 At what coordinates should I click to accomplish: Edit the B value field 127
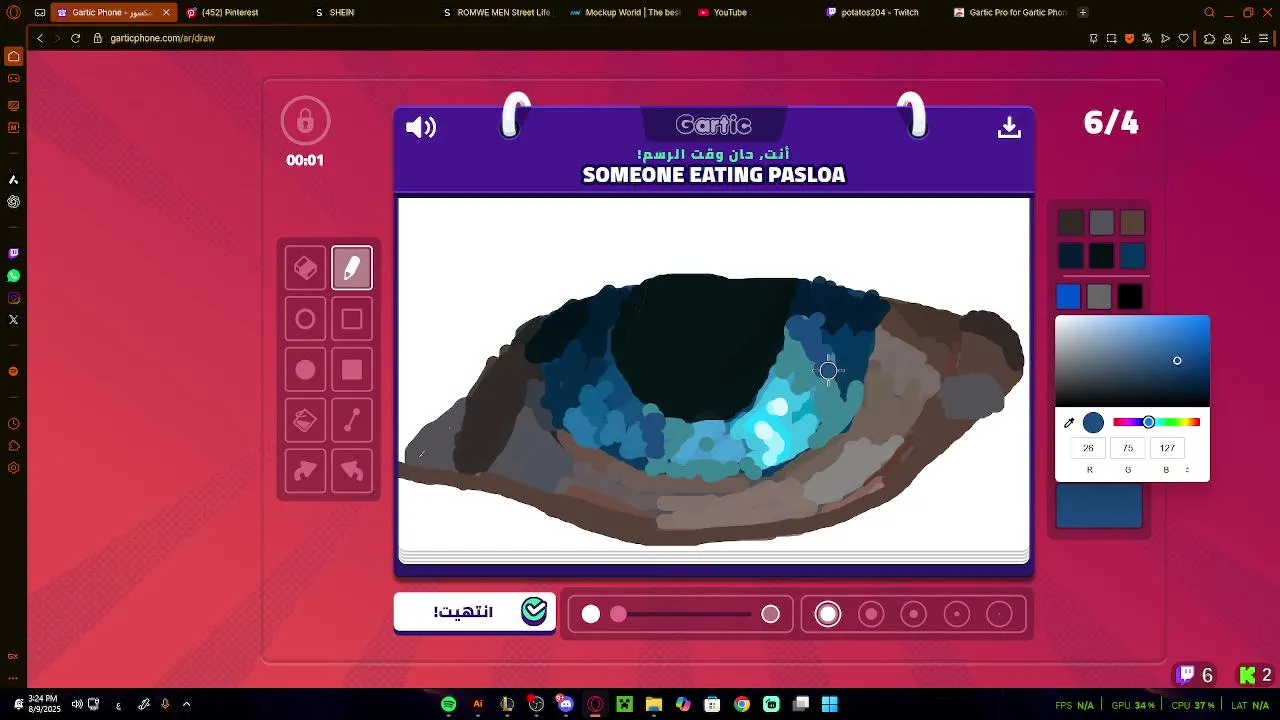[x=1167, y=448]
